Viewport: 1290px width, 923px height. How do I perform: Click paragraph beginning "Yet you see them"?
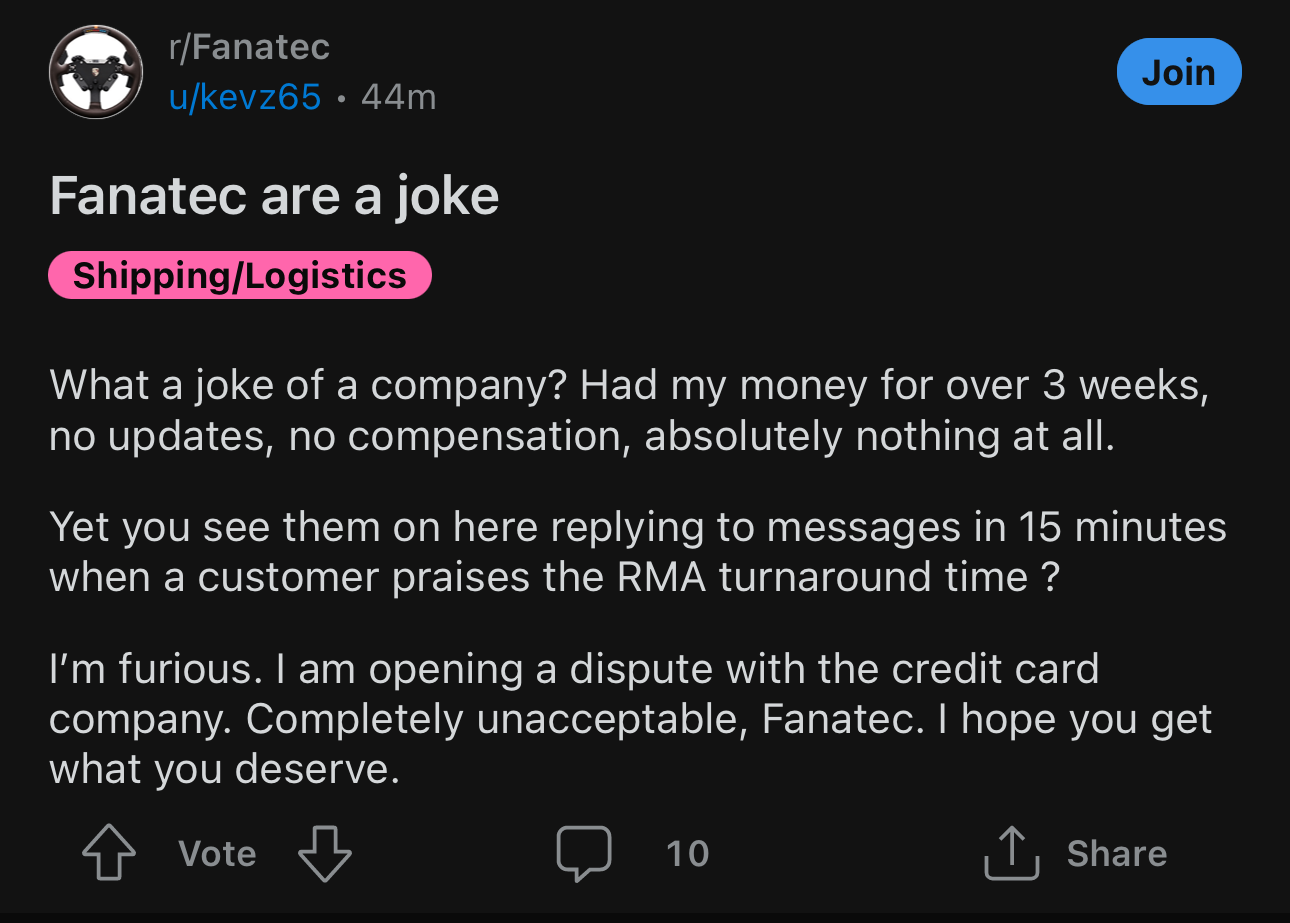[636, 552]
